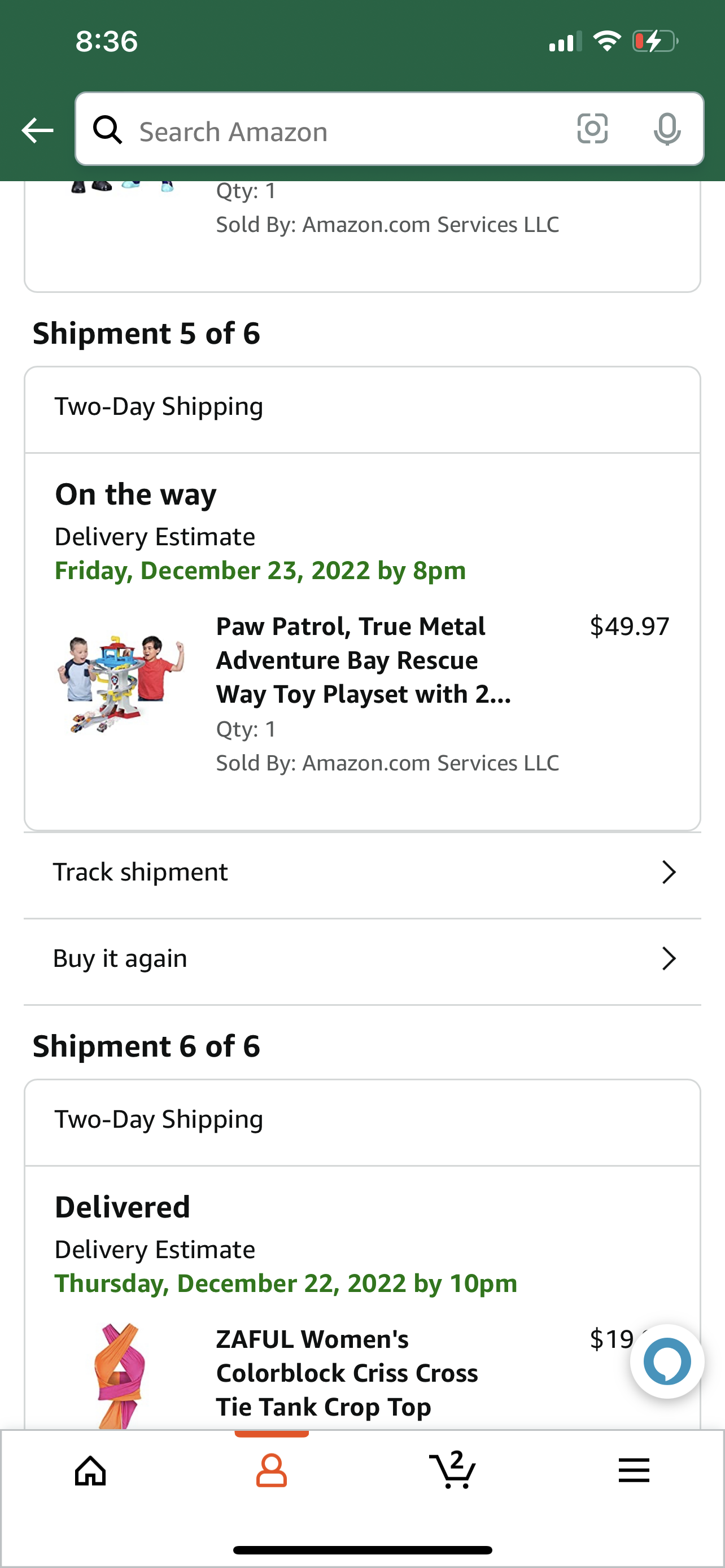
Task: Open the account profile tab
Action: 272,1471
